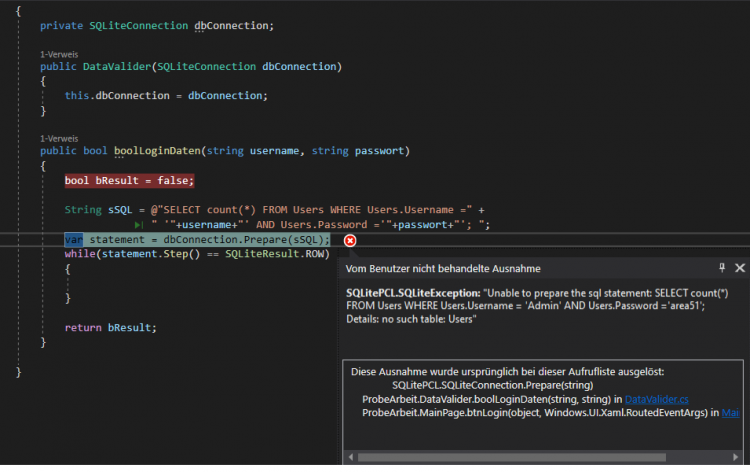Open the truncated Mai source link
This screenshot has height=472, width=750.
point(730,413)
